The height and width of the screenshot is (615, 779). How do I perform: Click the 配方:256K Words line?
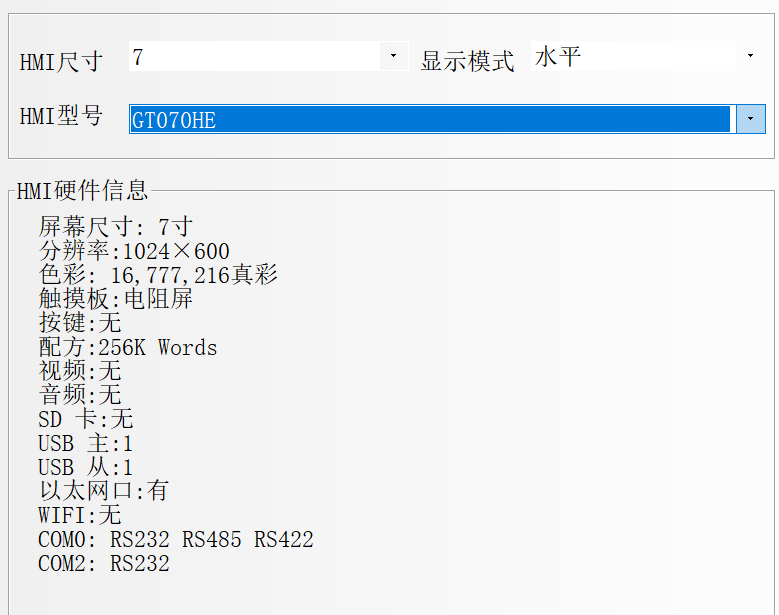pos(128,347)
